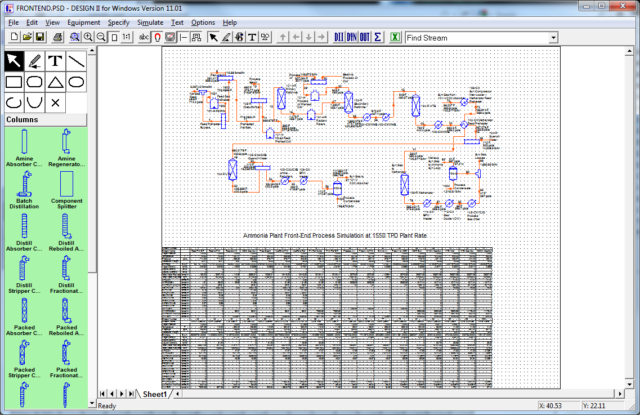Select the line drawing tool in palette

coord(76,61)
